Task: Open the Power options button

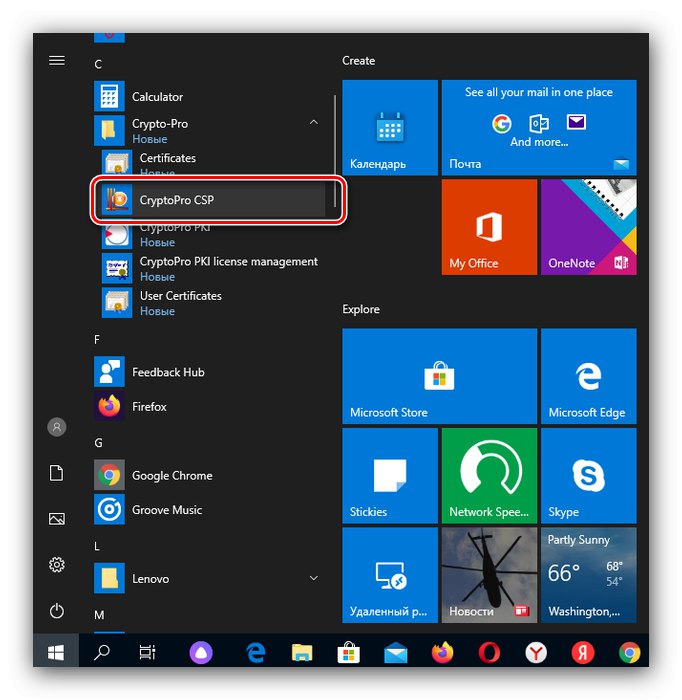Action: coord(57,611)
